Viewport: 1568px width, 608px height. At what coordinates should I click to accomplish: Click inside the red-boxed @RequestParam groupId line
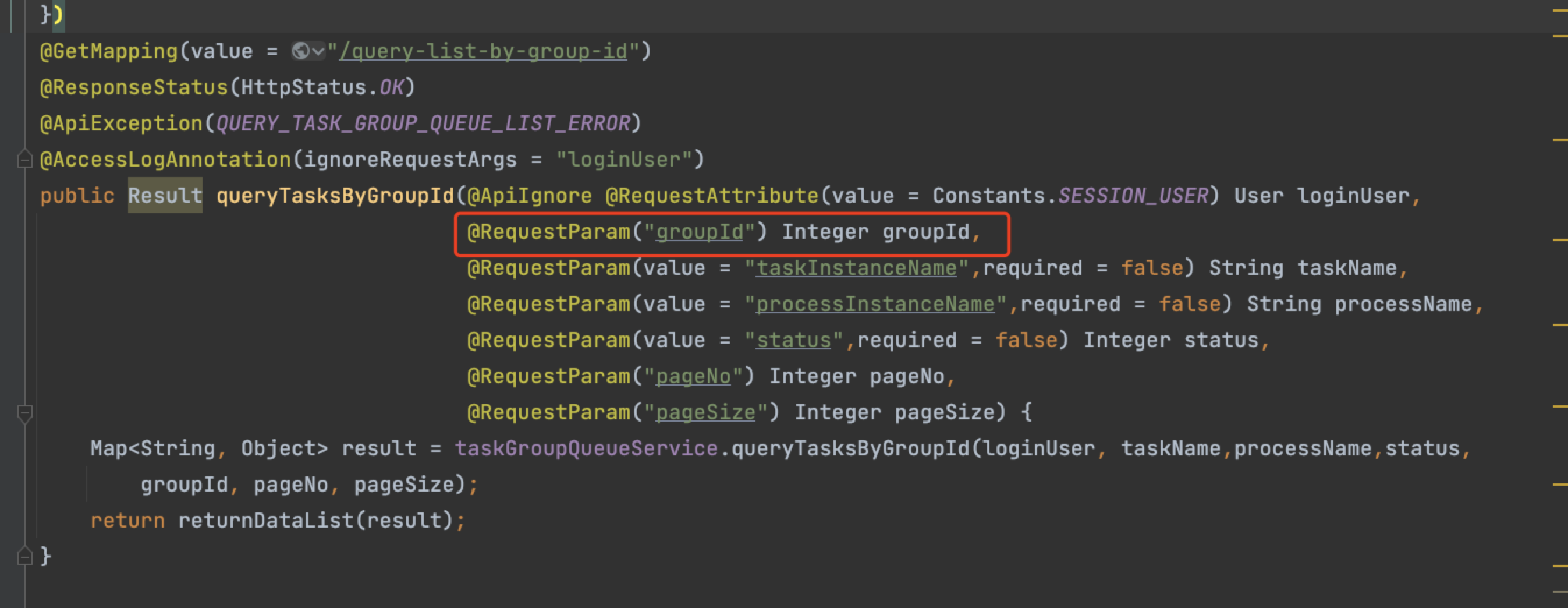[730, 232]
